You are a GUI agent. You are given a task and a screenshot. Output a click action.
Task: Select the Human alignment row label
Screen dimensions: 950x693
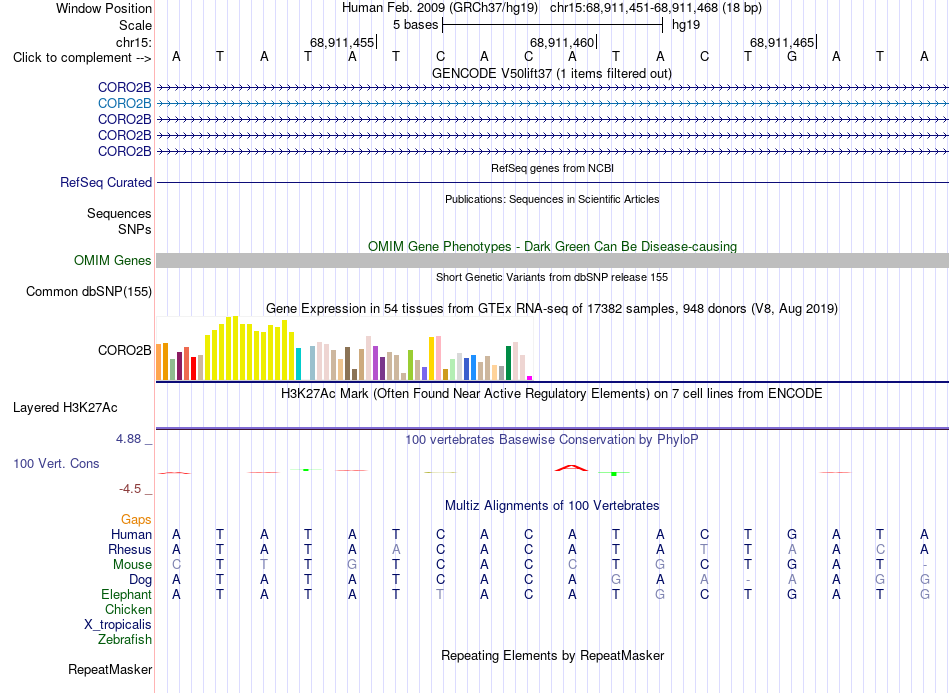pyautogui.click(x=131, y=534)
